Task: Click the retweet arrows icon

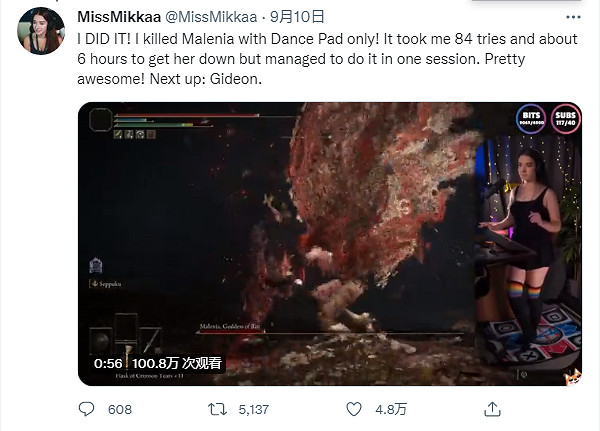Action: (217, 409)
